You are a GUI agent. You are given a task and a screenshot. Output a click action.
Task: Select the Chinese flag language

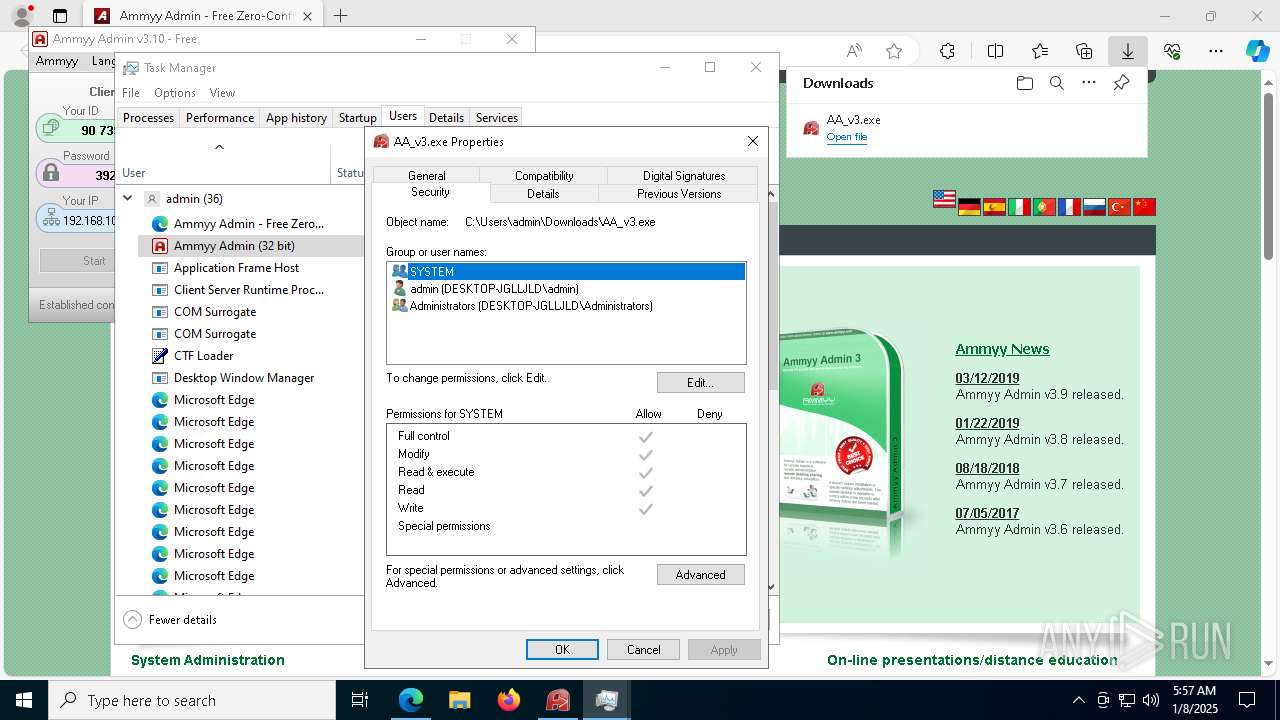pyautogui.click(x=1144, y=207)
